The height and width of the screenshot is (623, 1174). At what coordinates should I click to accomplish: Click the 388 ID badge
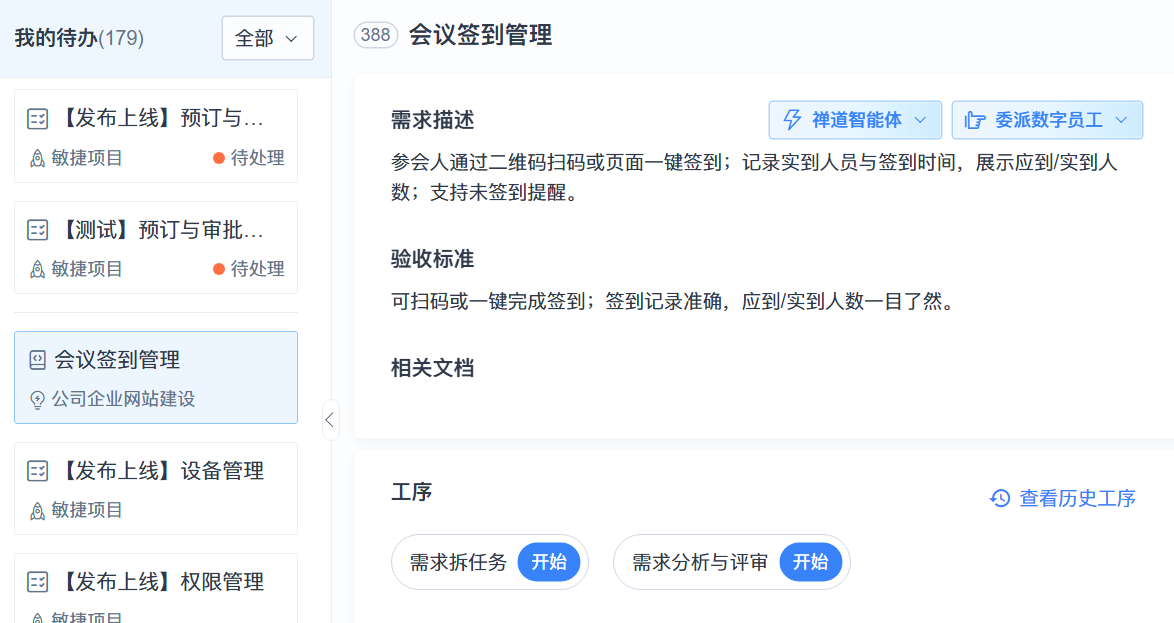click(375, 34)
